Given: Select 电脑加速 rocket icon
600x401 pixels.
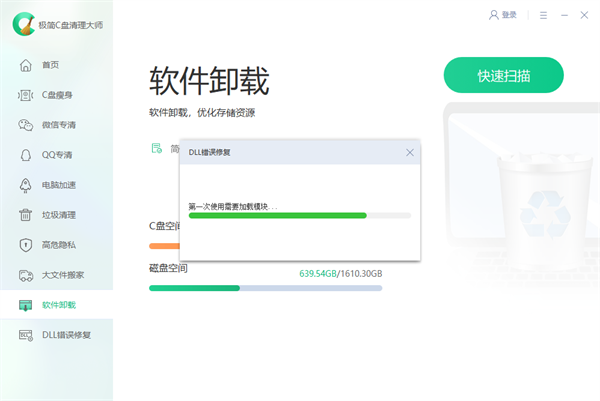Looking at the screenshot, I should [27, 185].
